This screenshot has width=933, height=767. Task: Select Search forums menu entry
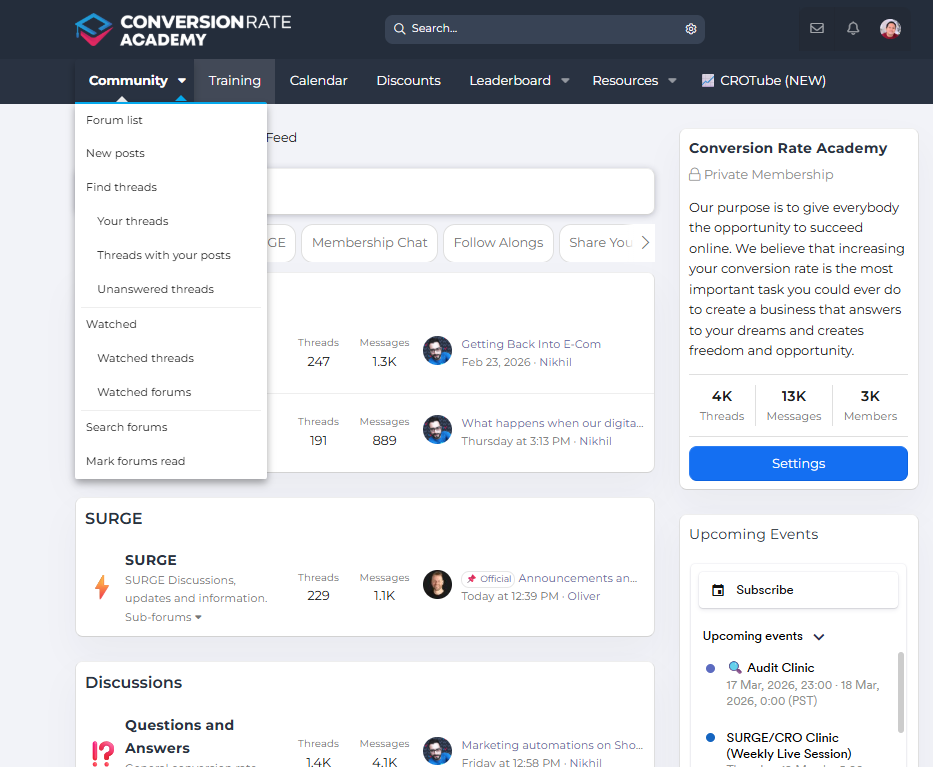pyautogui.click(x=171, y=427)
